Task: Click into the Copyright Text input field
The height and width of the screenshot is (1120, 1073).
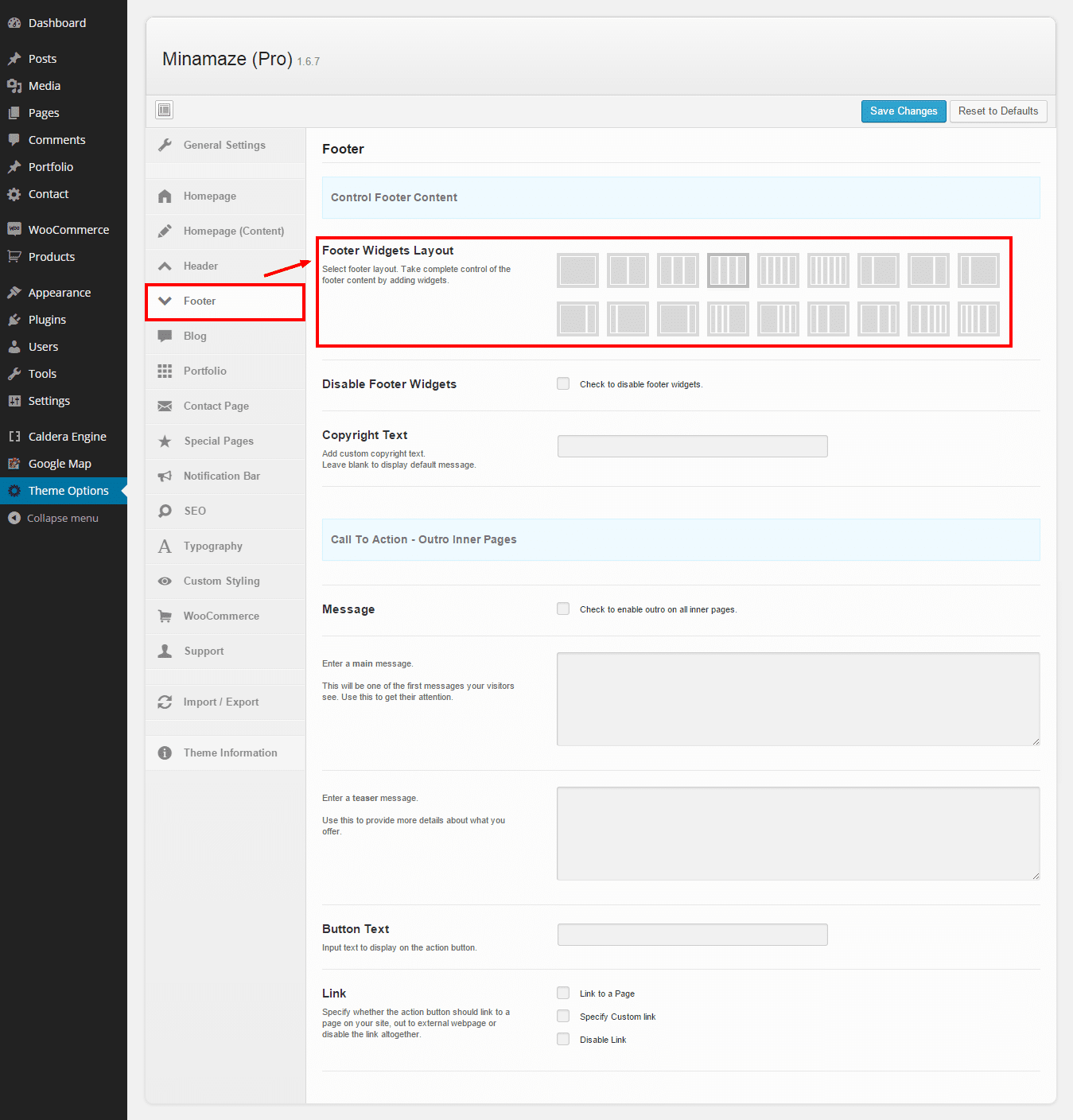Action: (x=692, y=446)
